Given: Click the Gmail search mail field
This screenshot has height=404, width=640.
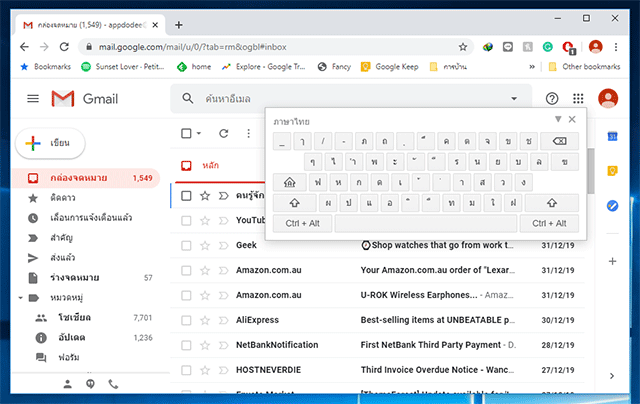Looking at the screenshot, I should [351, 98].
